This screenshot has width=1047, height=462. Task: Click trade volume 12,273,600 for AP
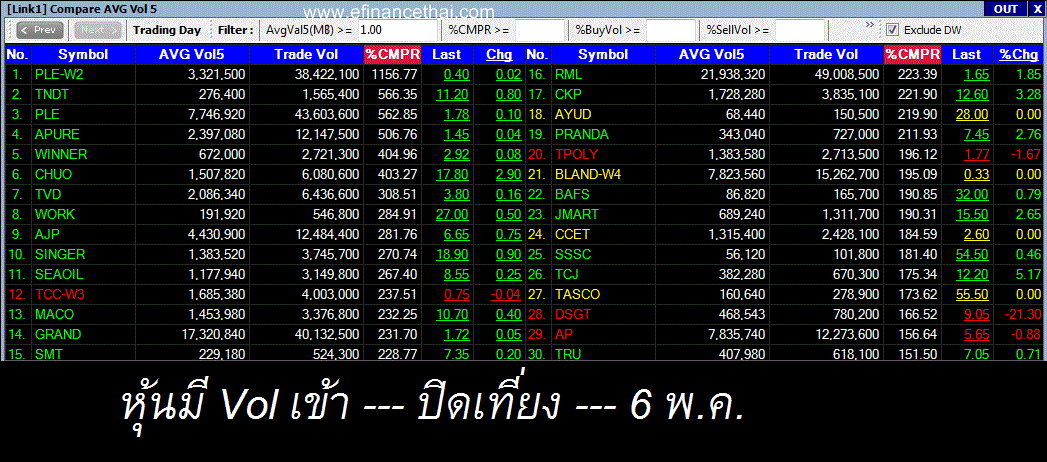846,334
